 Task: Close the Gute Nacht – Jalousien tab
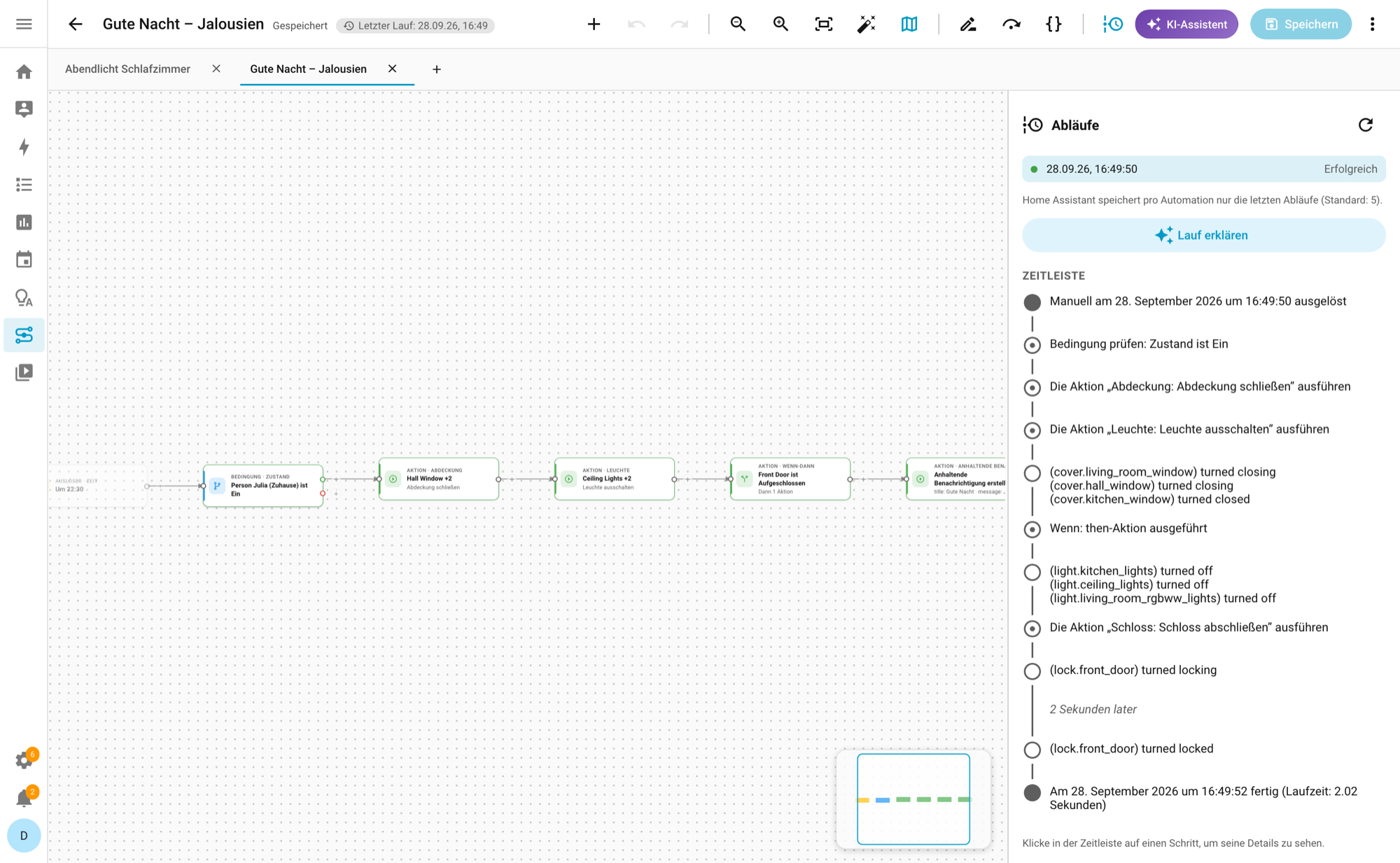(x=393, y=69)
